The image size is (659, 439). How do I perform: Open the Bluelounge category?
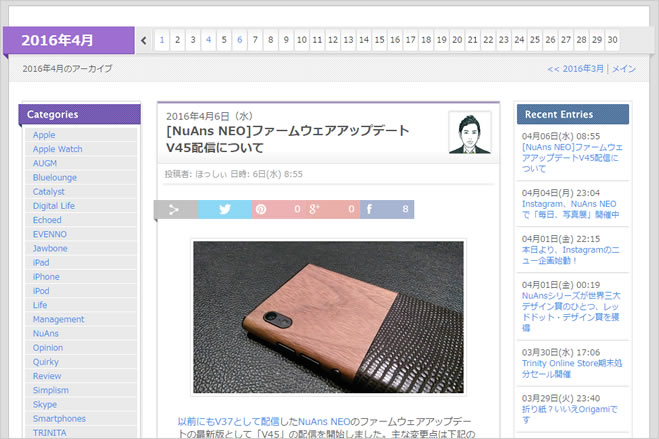point(55,178)
